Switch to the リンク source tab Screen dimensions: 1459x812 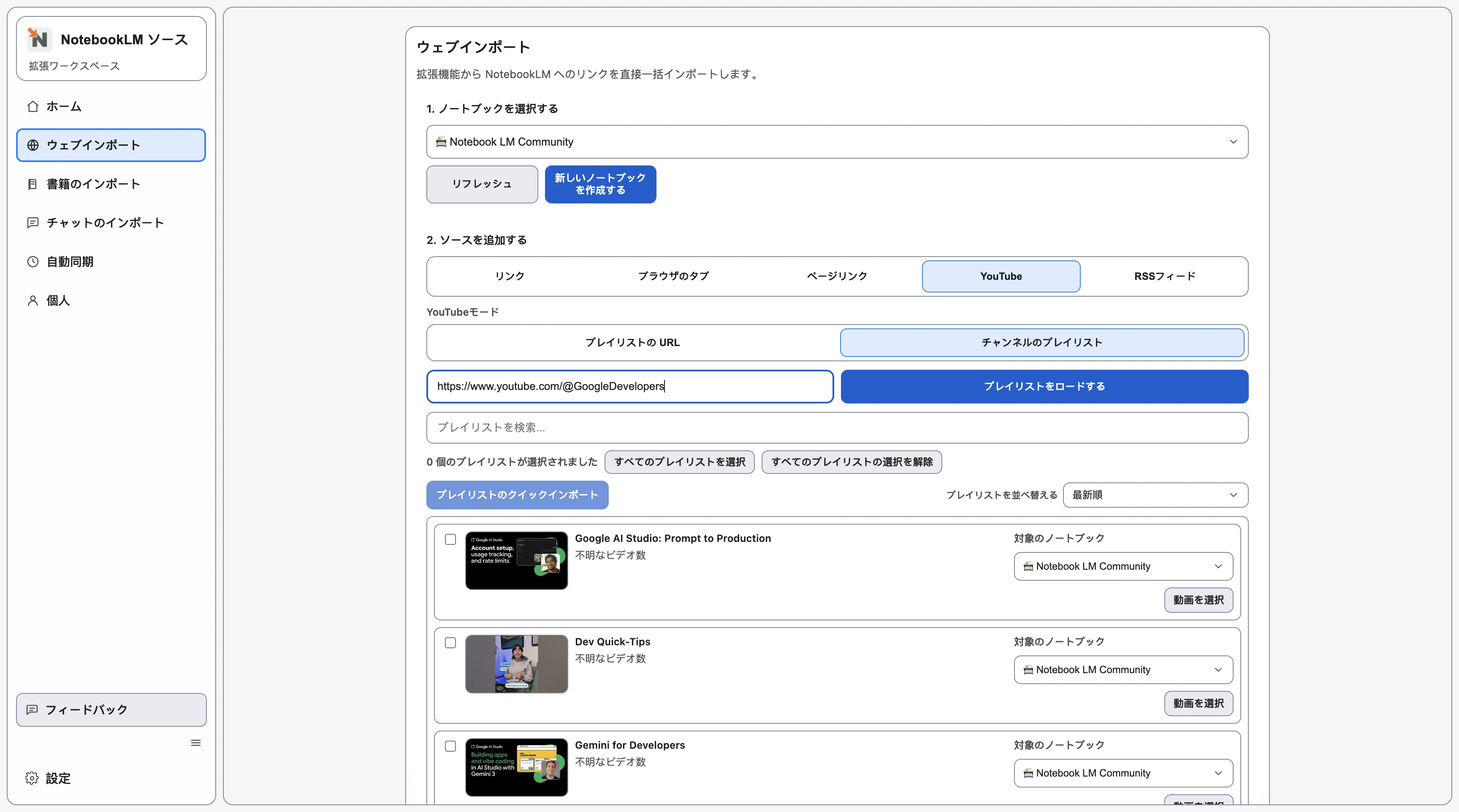509,276
